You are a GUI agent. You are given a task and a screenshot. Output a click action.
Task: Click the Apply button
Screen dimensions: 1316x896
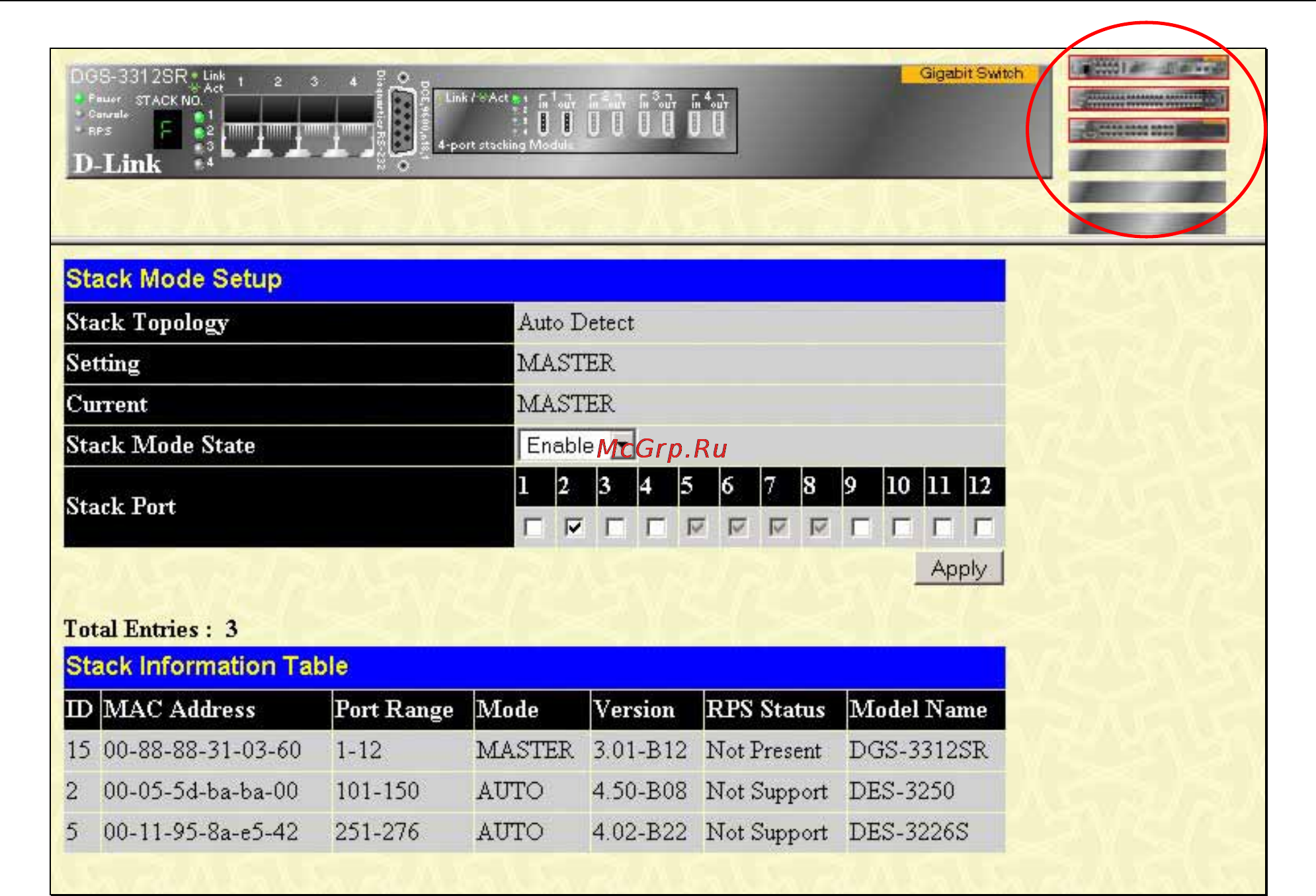coord(958,569)
